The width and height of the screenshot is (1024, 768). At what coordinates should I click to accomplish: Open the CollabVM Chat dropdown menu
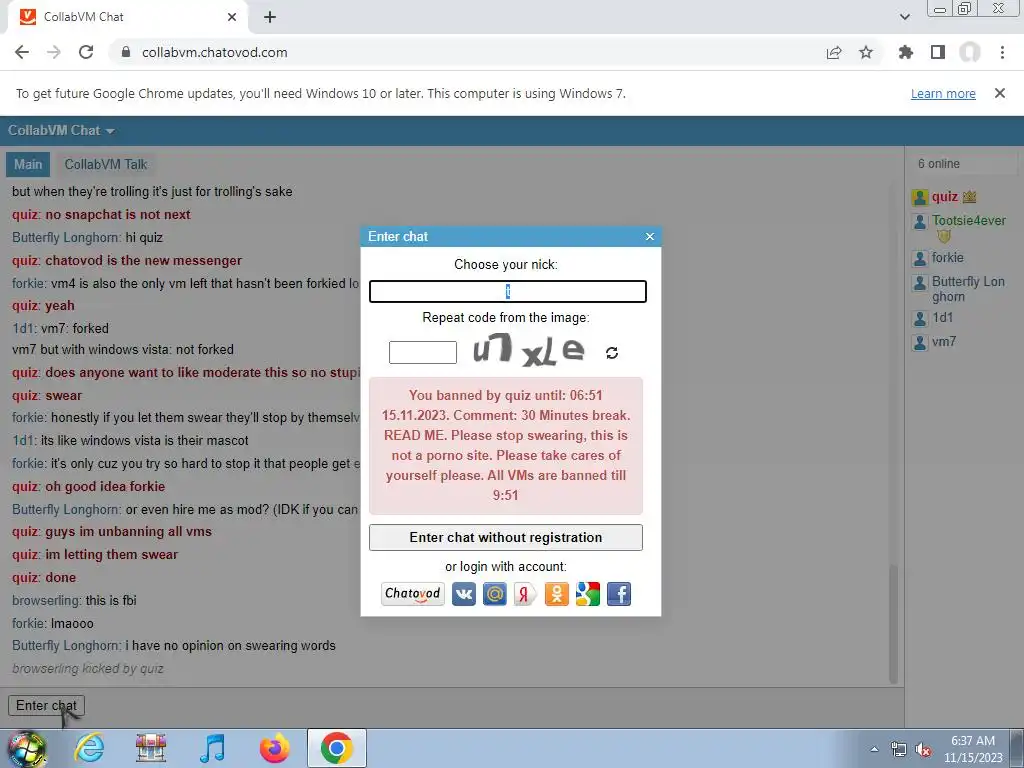click(61, 131)
